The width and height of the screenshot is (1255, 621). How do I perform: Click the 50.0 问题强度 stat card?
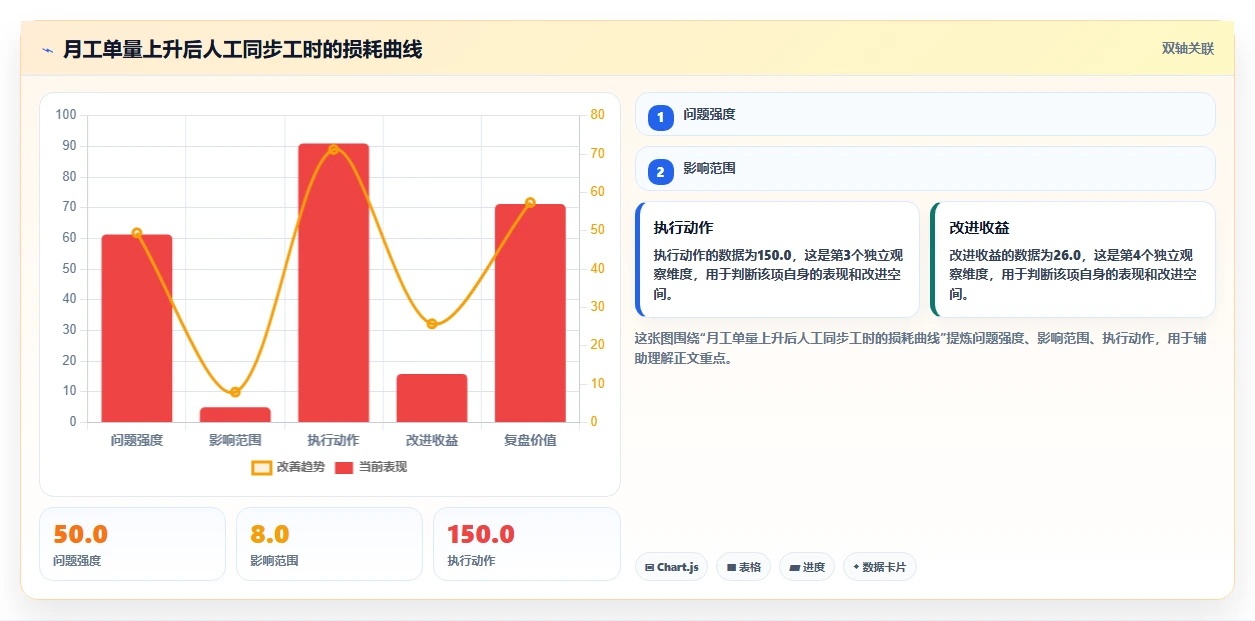tap(132, 544)
